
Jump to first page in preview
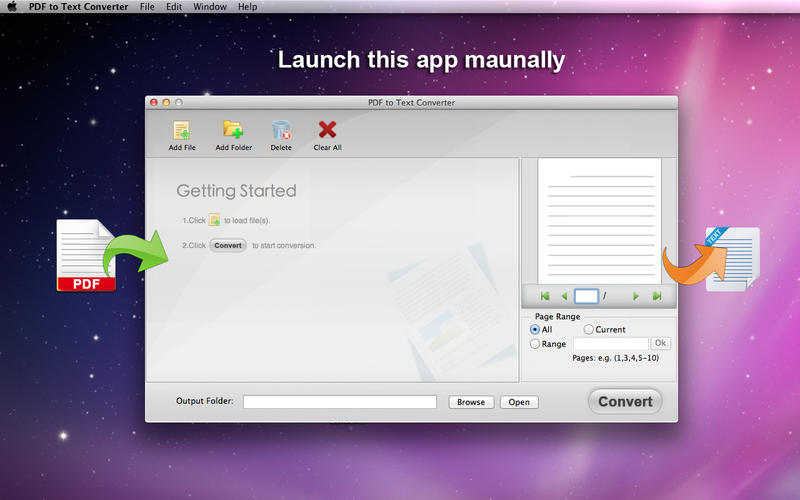click(x=545, y=296)
